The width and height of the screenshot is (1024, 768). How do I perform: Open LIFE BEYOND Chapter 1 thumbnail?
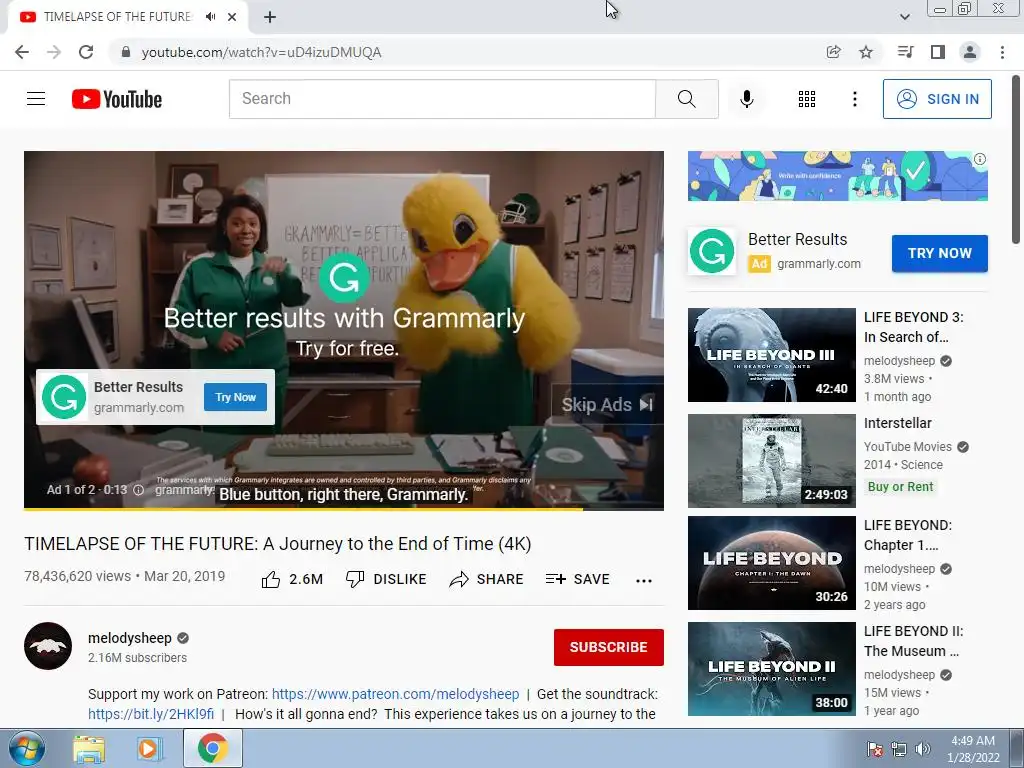click(x=771, y=563)
